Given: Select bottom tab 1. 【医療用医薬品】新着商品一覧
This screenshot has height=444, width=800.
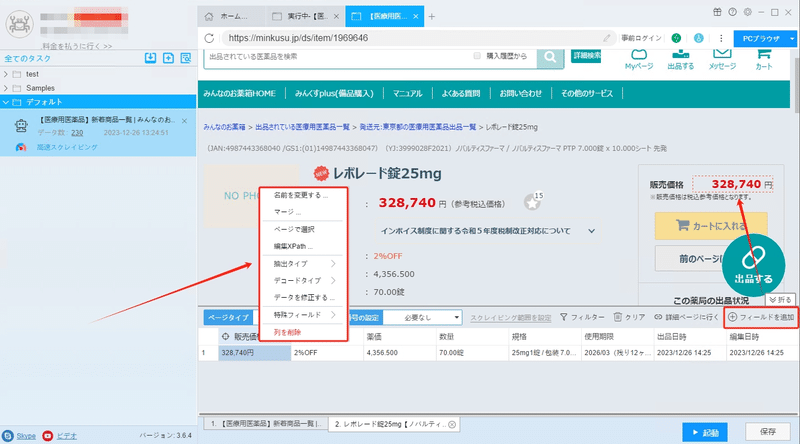Looking at the screenshot, I should pos(265,424).
